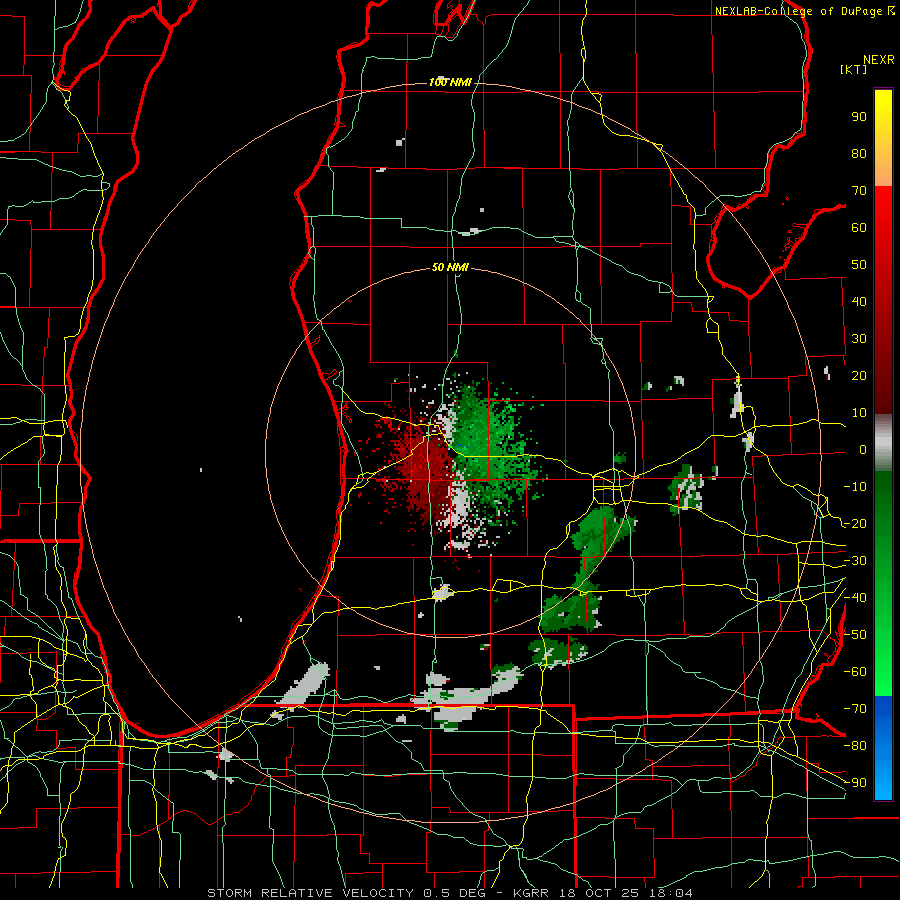Click the -20 value on velocity scale
The image size is (900, 900).
point(855,524)
